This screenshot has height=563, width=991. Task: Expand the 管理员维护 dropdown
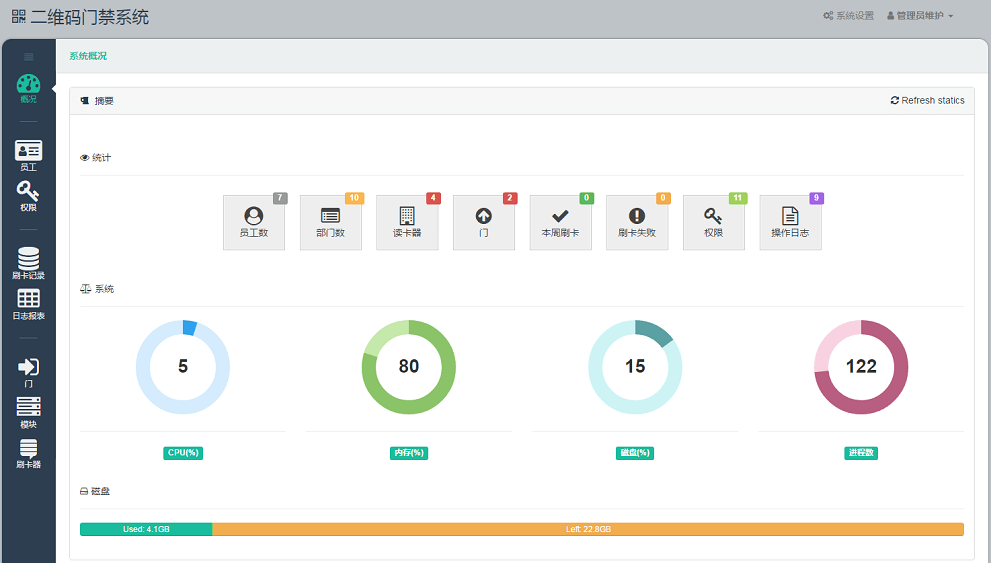[x=920, y=16]
